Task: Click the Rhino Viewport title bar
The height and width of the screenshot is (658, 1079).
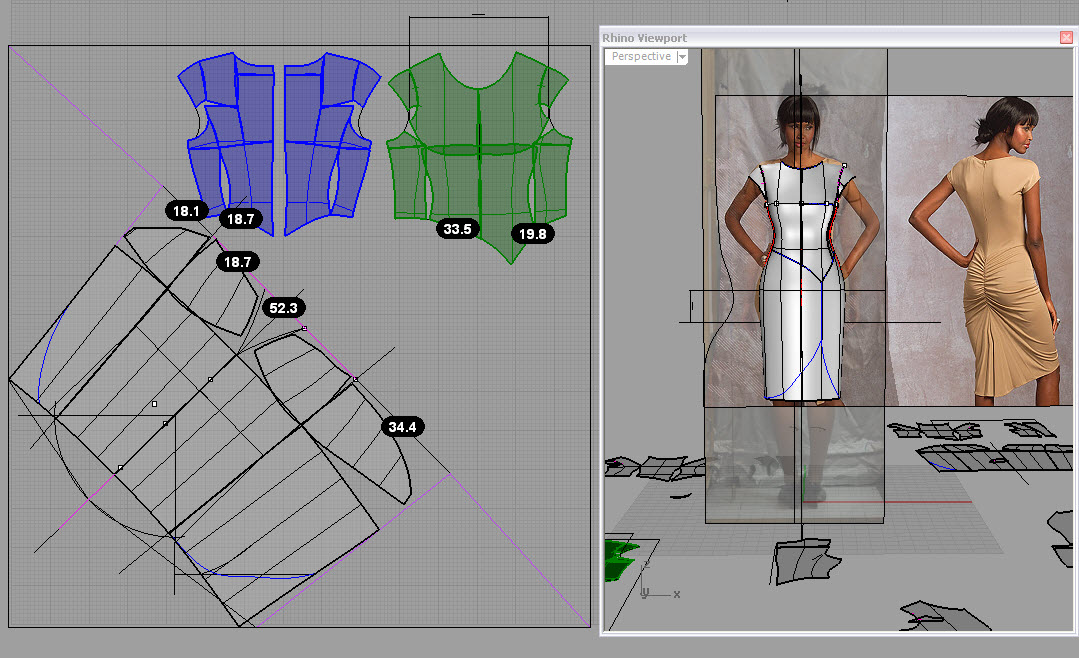Action: click(800, 37)
